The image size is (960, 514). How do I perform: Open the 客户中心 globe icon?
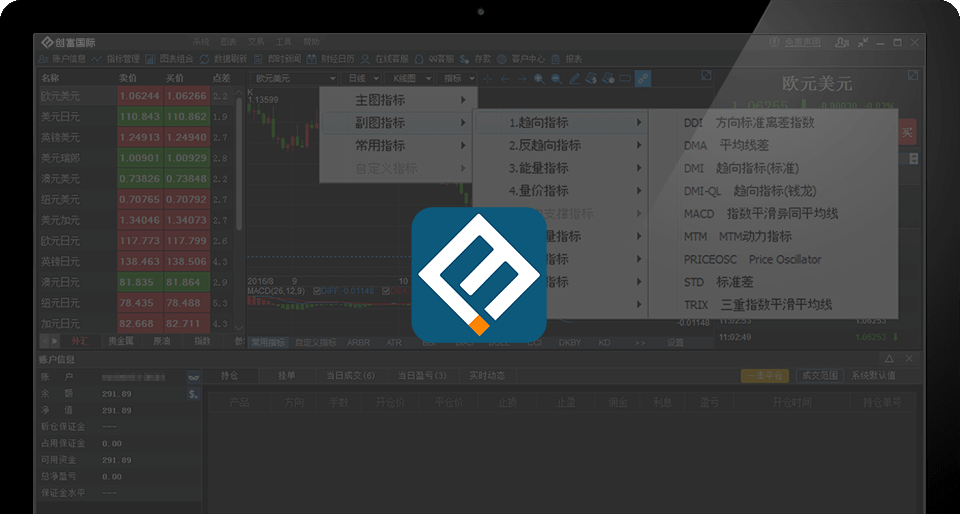tap(501, 59)
